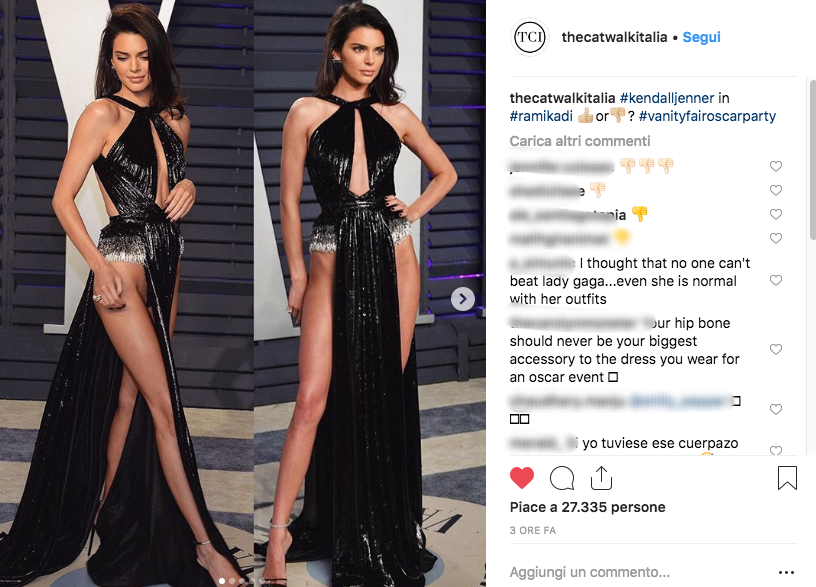Screen dimensions: 816x587
Task: Open the more options ellipsis menu
Action: click(x=786, y=572)
